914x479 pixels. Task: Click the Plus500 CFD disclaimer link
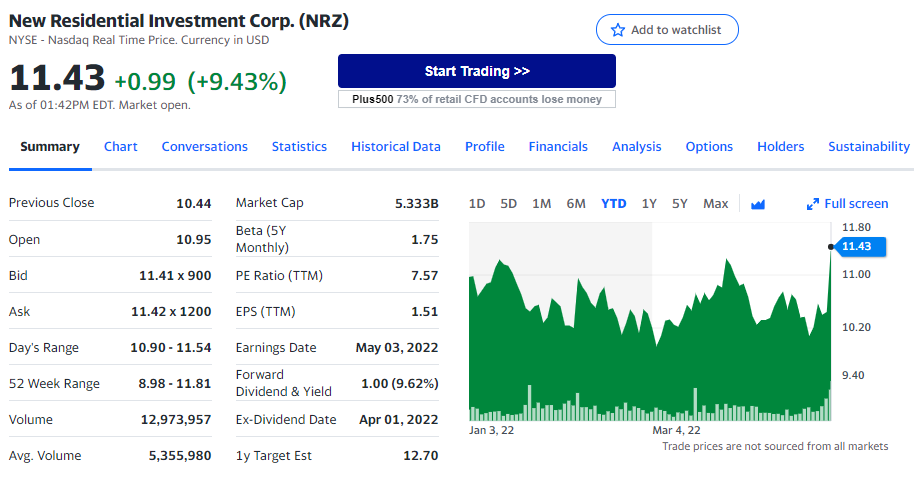pos(476,99)
